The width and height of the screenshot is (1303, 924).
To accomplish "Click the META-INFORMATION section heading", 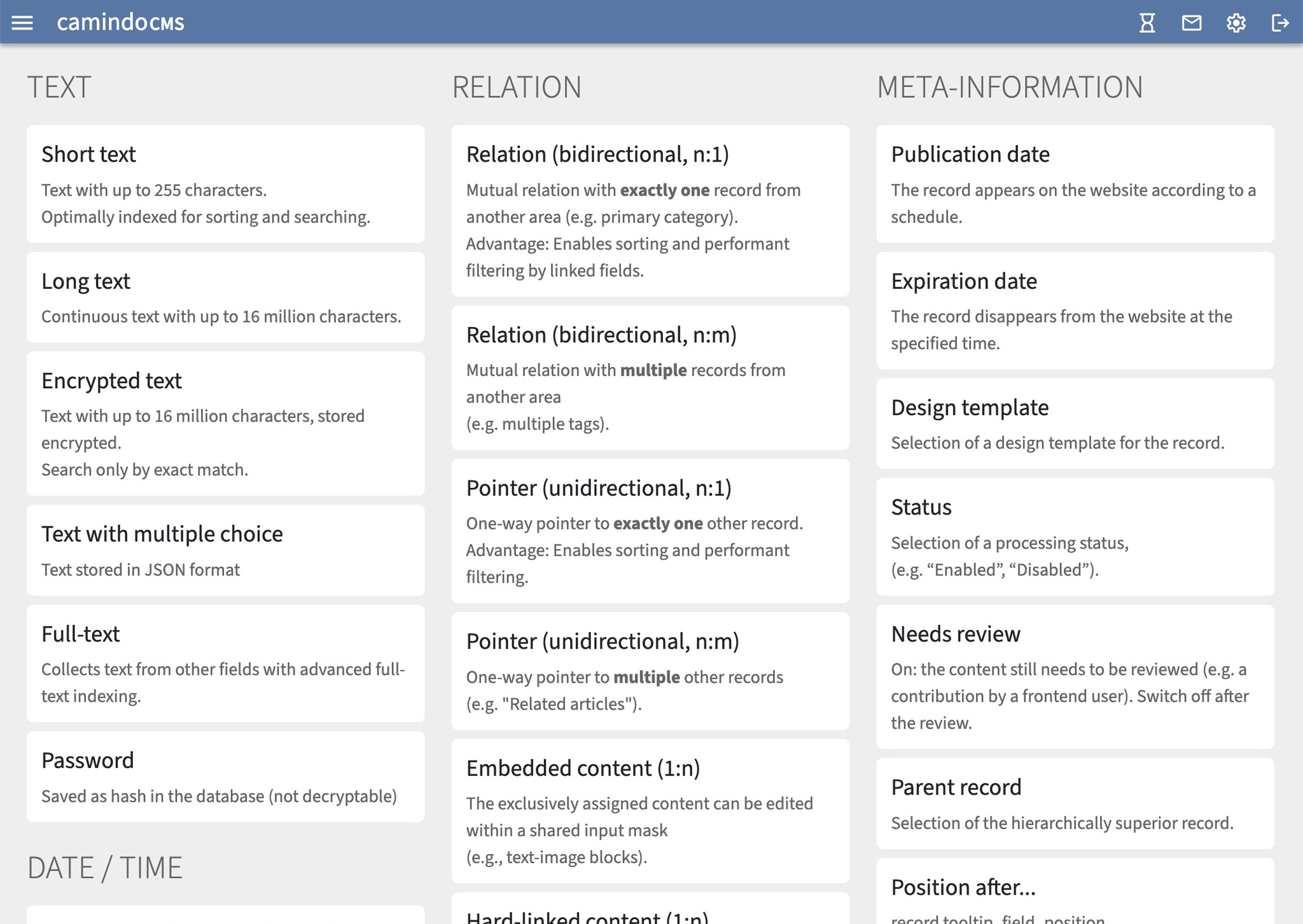I will (1010, 87).
